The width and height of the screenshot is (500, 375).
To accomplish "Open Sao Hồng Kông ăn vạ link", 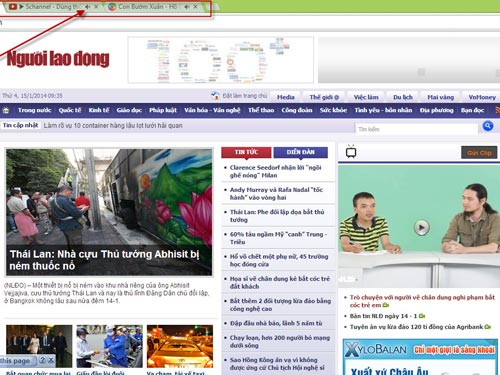I will point(277,364).
